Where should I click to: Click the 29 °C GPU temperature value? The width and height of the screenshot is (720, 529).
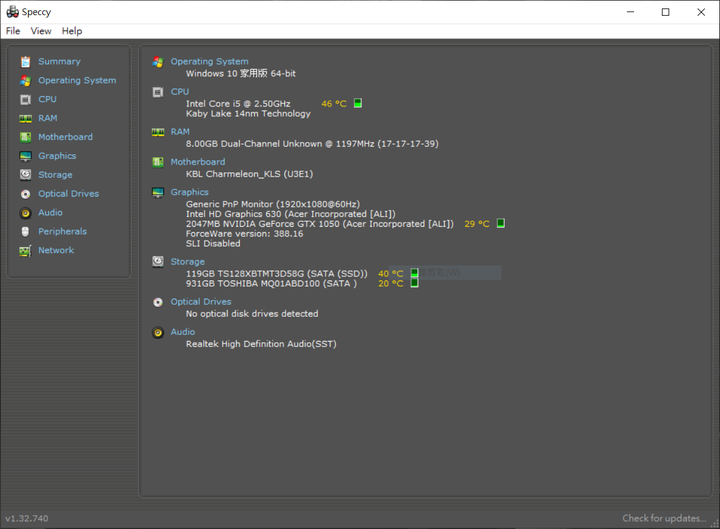tap(477, 224)
